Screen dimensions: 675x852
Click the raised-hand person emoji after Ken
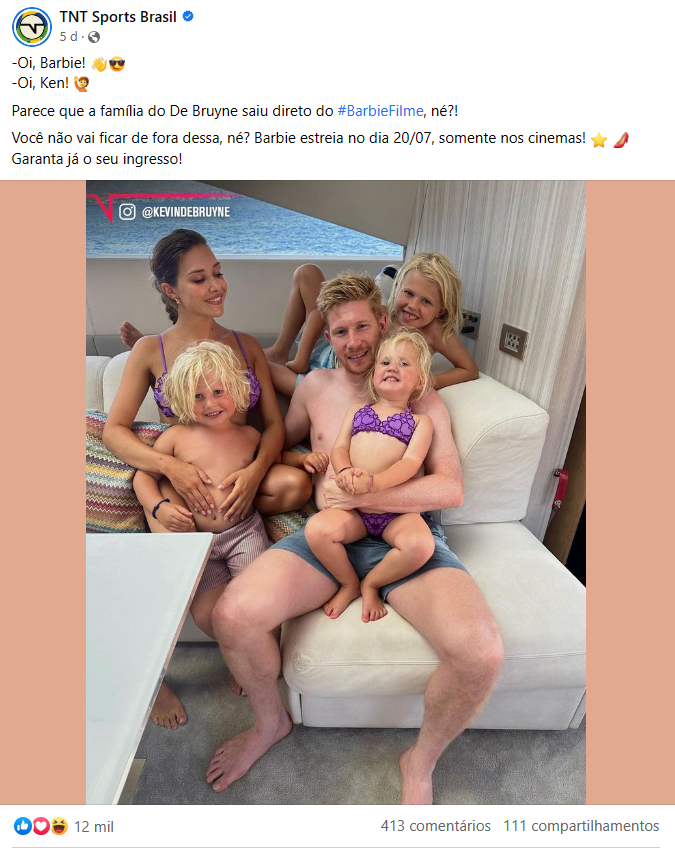(x=82, y=84)
